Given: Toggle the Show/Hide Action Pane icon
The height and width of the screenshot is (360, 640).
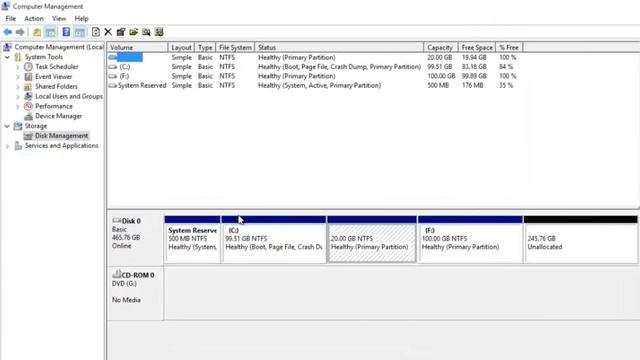Looking at the screenshot, I should click(80, 32).
